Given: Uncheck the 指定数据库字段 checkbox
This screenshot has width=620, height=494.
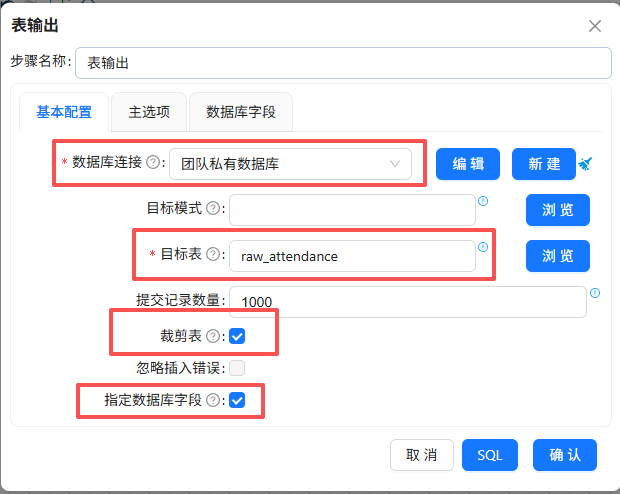Looking at the screenshot, I should 237,400.
